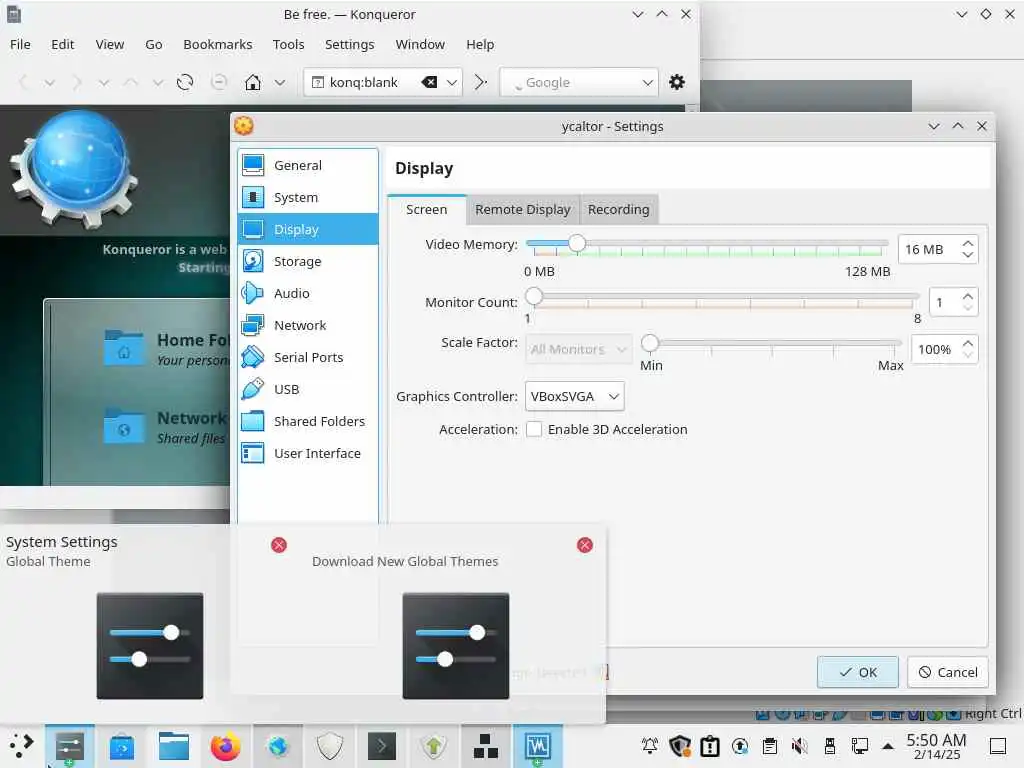Screen dimensions: 1024x768
Task: Open the Audio settings category
Action: tap(308, 293)
